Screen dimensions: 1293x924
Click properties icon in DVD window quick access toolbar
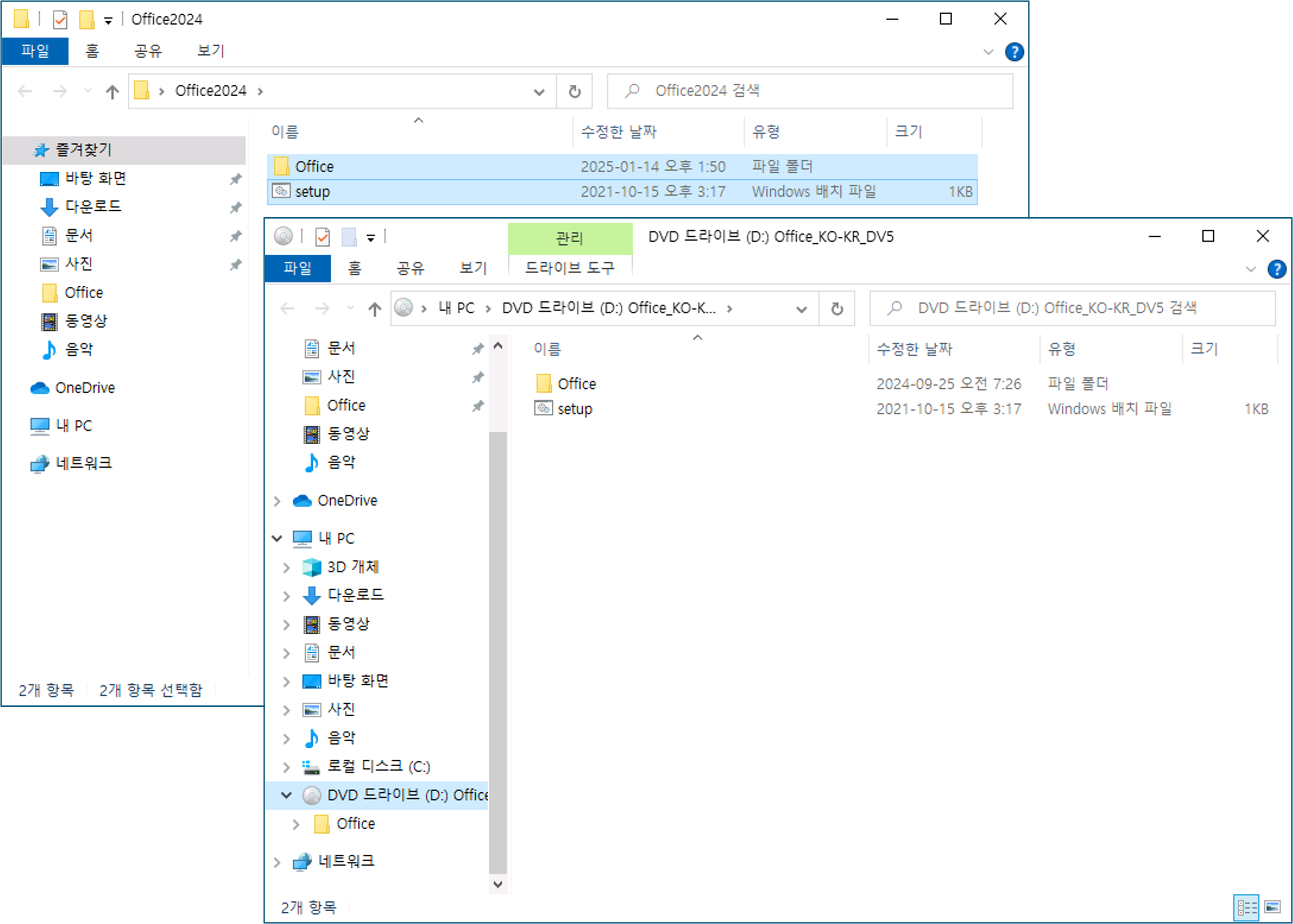click(x=323, y=237)
